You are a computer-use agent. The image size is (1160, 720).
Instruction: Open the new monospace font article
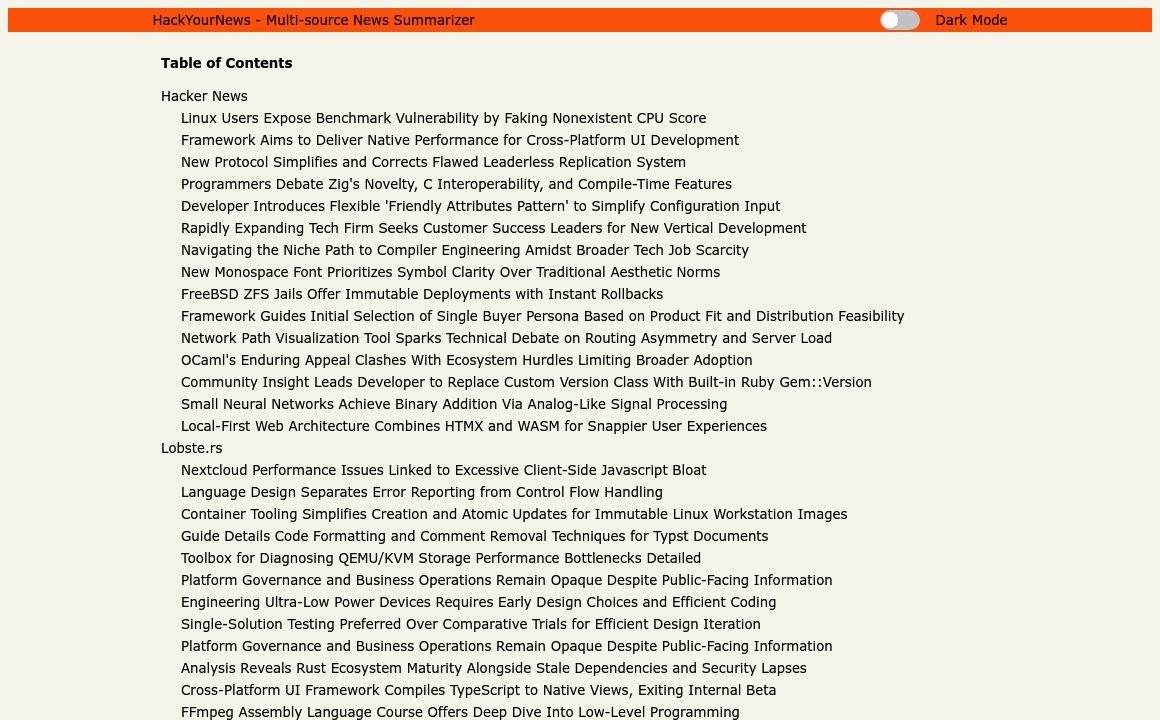[x=450, y=272]
